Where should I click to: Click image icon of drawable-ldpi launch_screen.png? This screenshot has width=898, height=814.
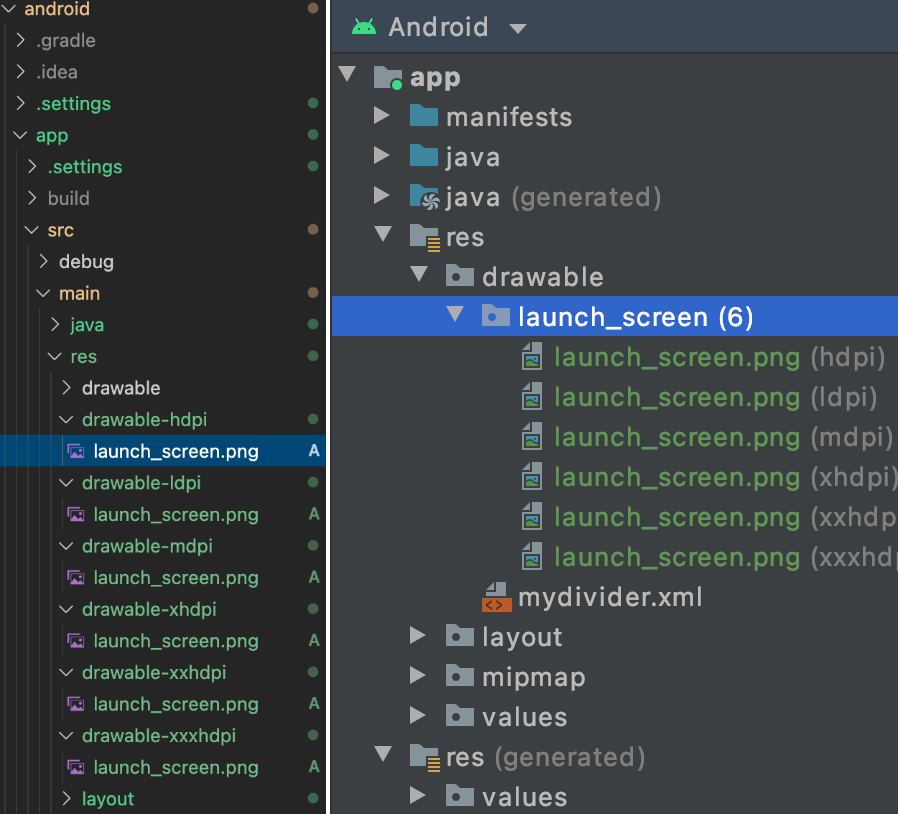[76, 514]
